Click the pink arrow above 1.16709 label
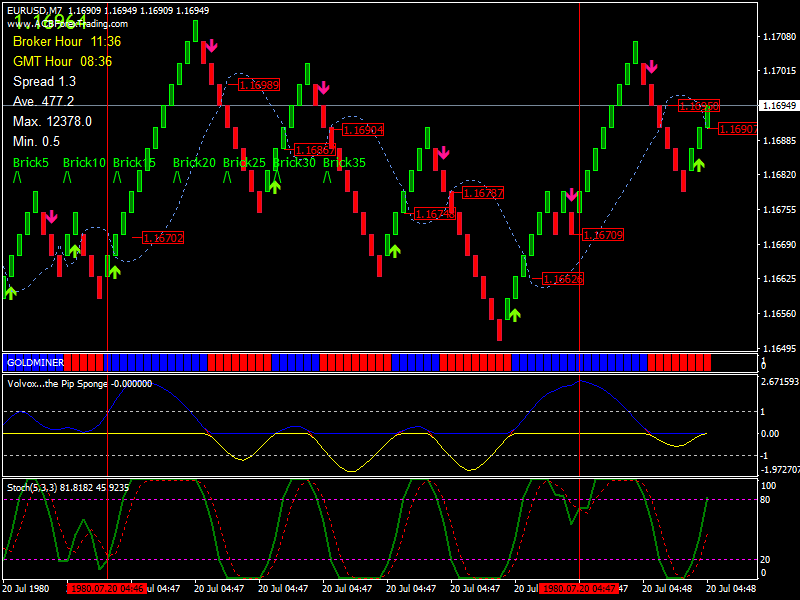Screen dimensions: 800x600 571,195
